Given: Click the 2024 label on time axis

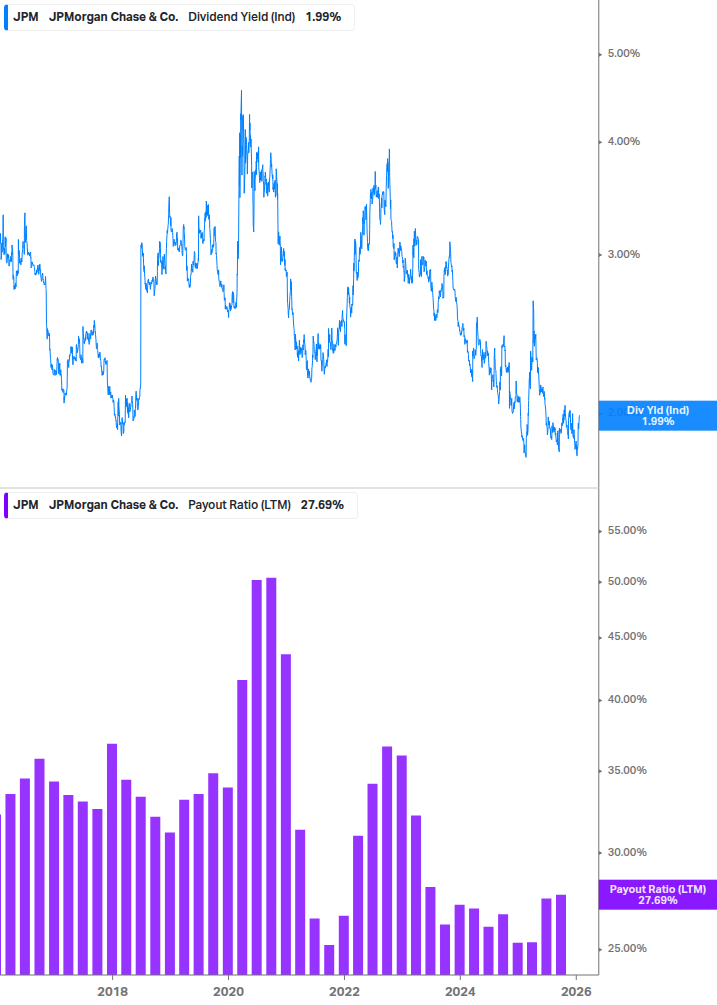Looking at the screenshot, I should click(460, 991).
